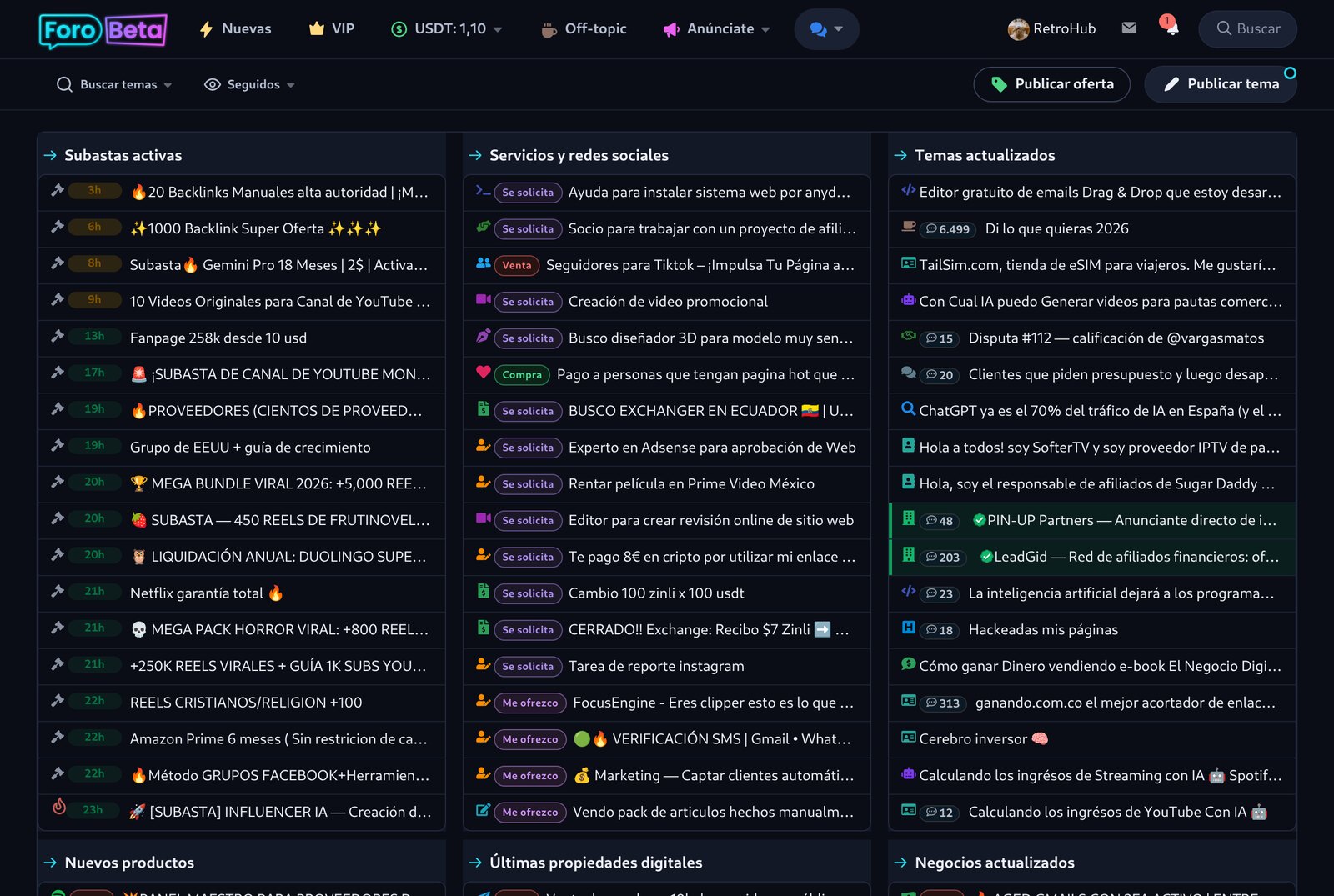1334x896 pixels.
Task: Go to Off-topic section
Action: 595,28
